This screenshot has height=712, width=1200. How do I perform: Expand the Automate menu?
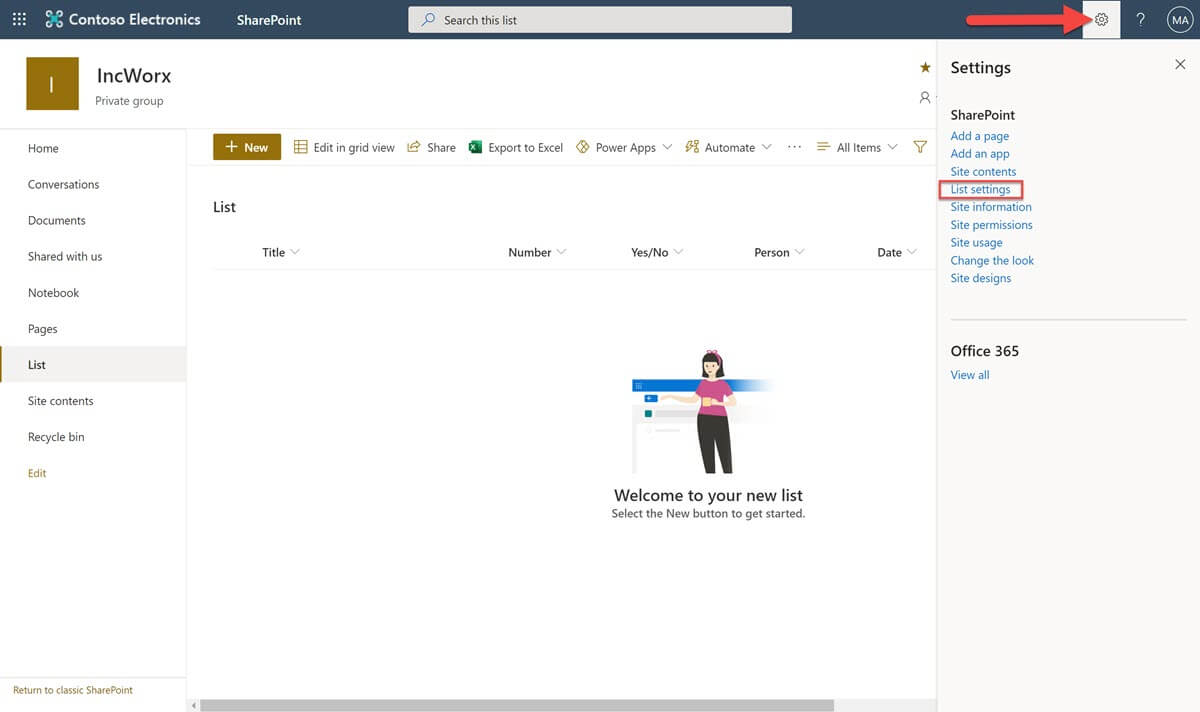pos(728,147)
